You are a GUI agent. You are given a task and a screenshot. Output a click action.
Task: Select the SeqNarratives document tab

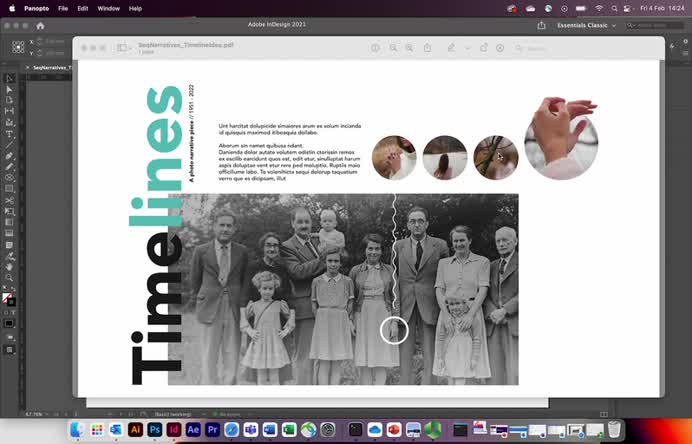click(x=50, y=66)
